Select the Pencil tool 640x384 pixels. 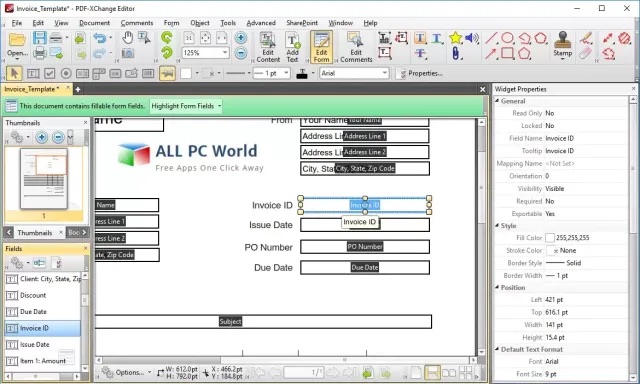(586, 38)
